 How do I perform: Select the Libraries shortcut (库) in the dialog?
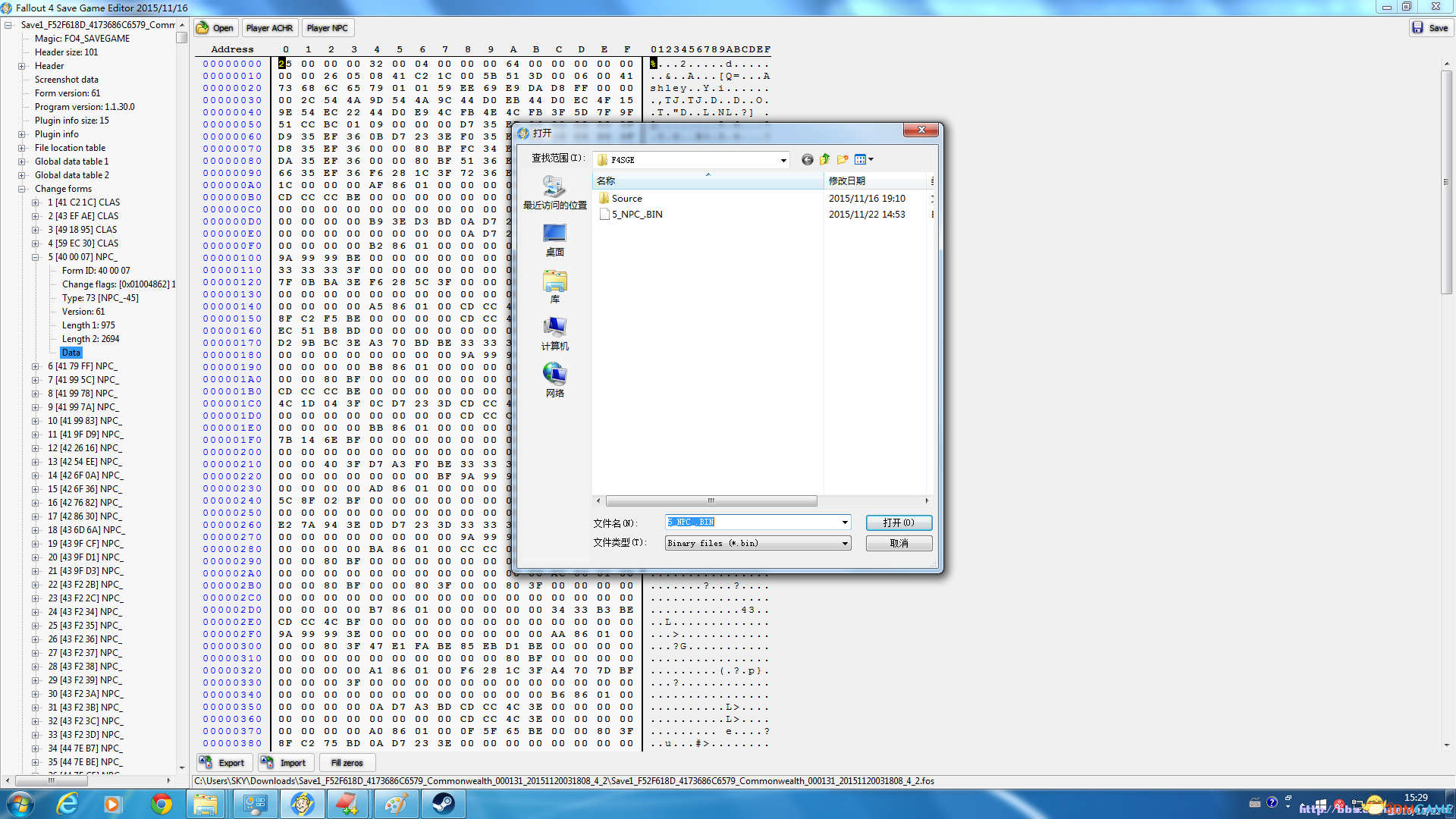tap(554, 287)
